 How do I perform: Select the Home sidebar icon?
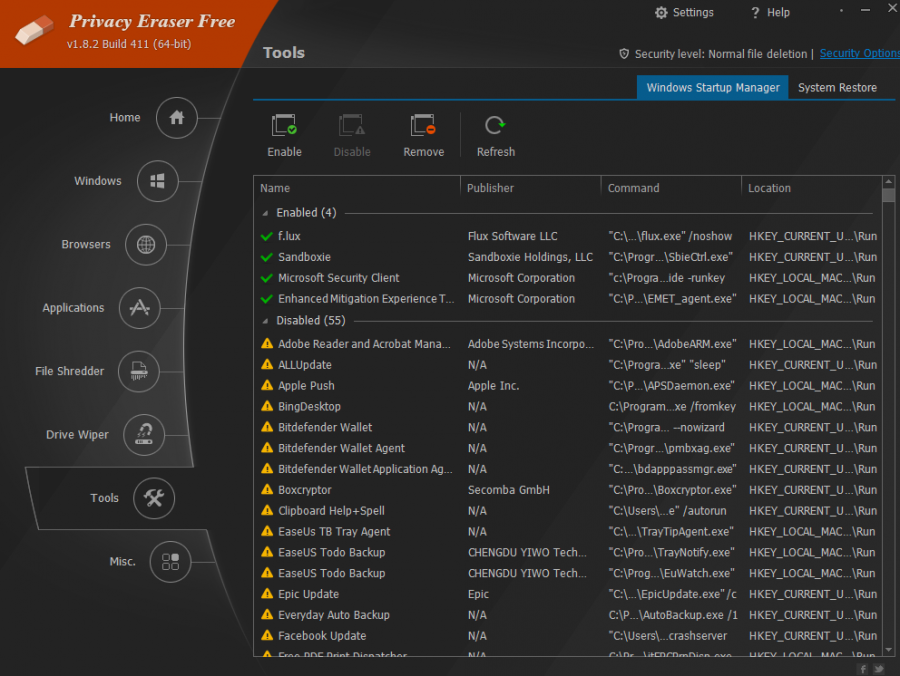click(x=176, y=117)
